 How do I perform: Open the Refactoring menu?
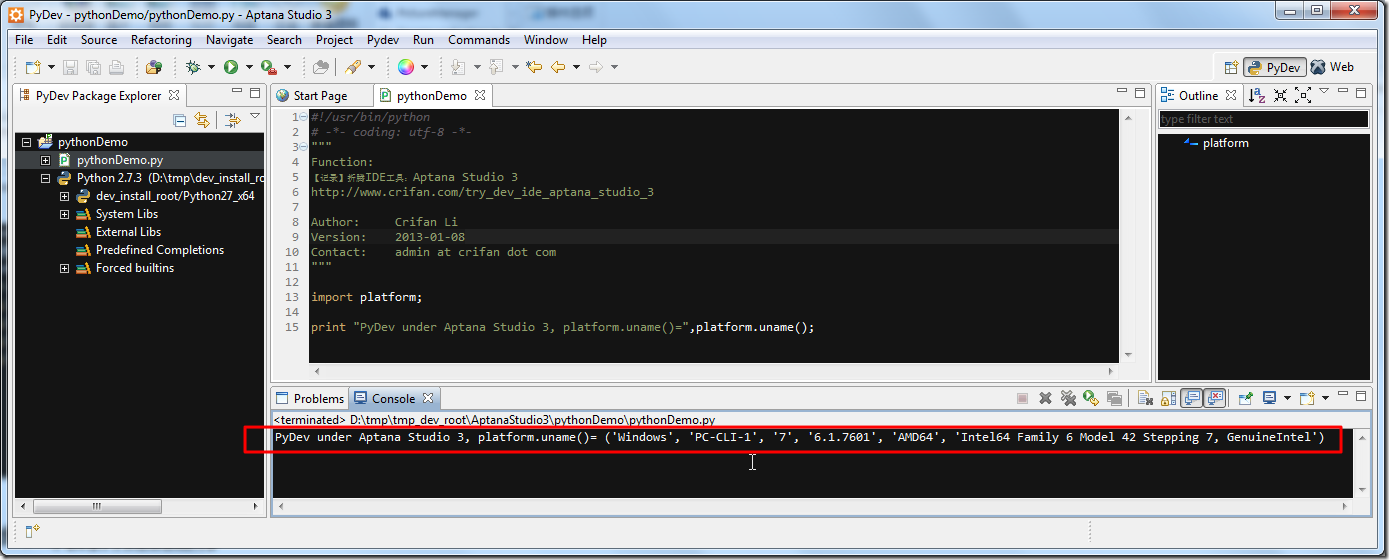pyautogui.click(x=161, y=40)
